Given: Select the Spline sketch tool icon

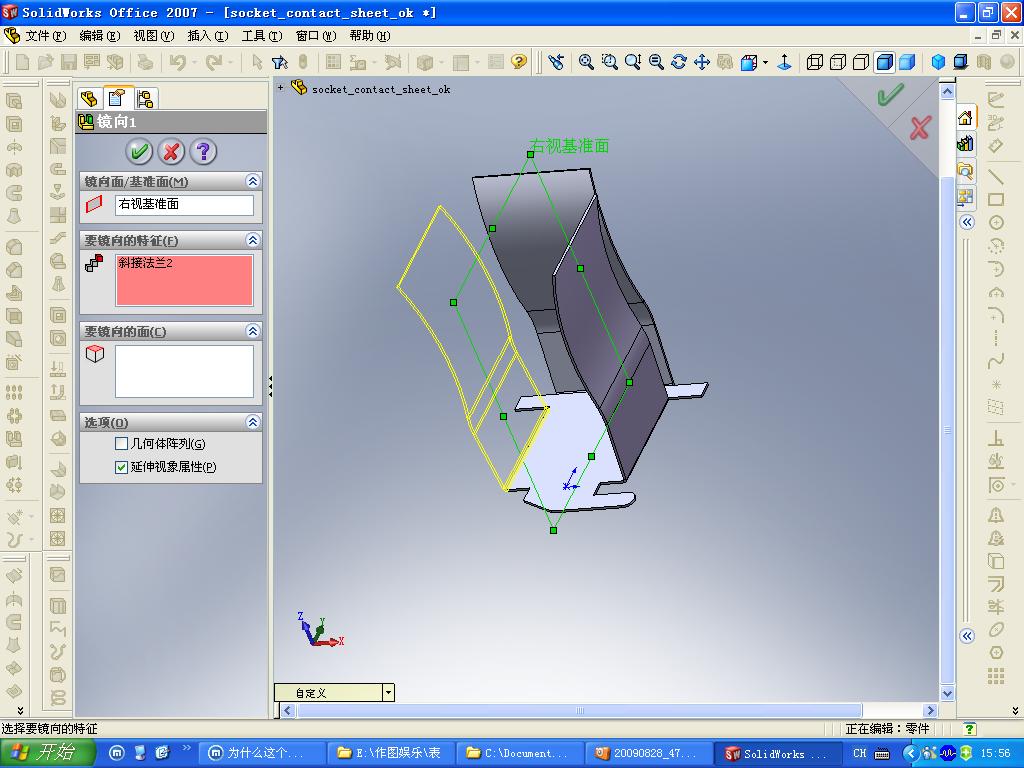Looking at the screenshot, I should pos(996,361).
